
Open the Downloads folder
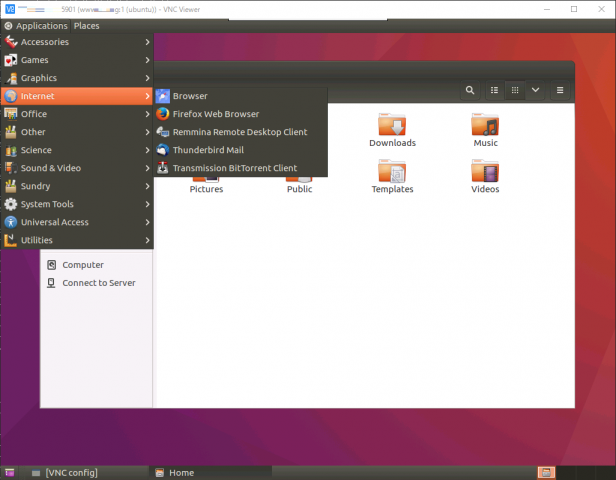pos(392,130)
